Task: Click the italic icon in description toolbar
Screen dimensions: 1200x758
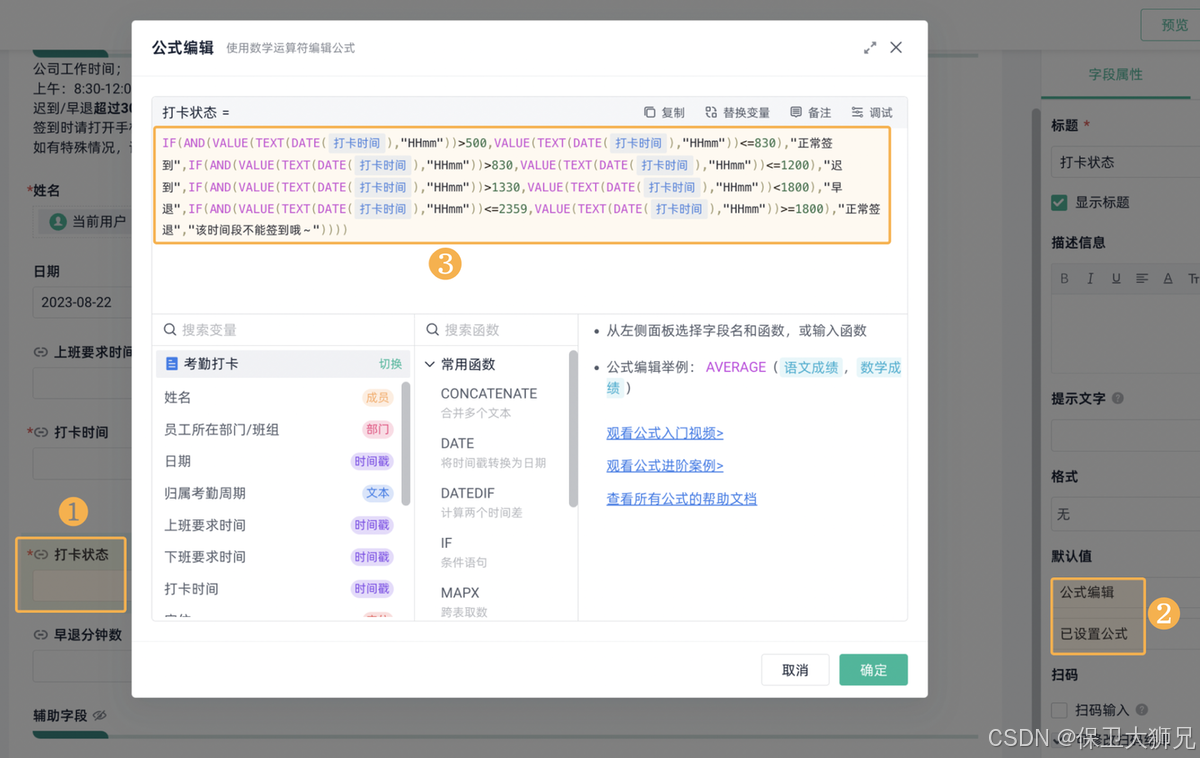Action: coord(1091,278)
